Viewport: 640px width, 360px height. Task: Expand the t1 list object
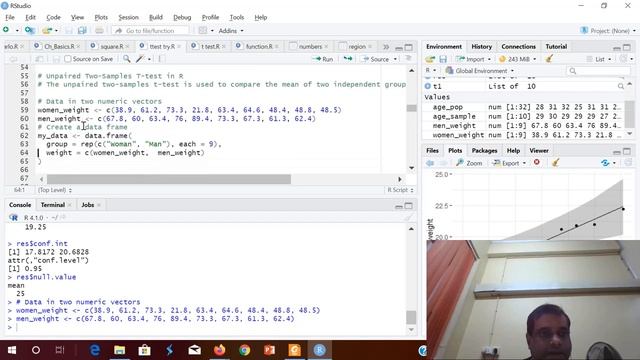[x=427, y=86]
